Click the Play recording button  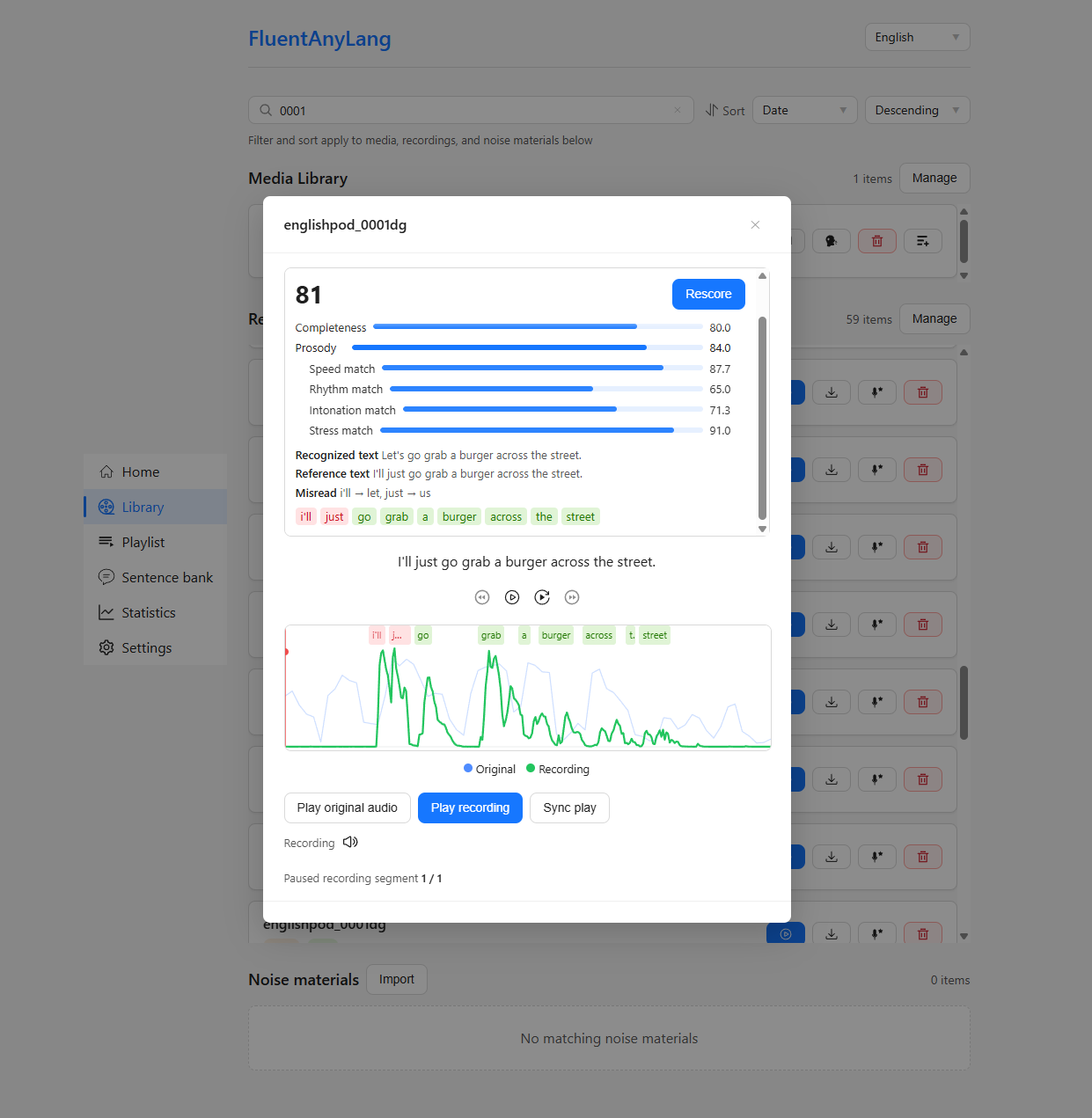click(x=470, y=807)
